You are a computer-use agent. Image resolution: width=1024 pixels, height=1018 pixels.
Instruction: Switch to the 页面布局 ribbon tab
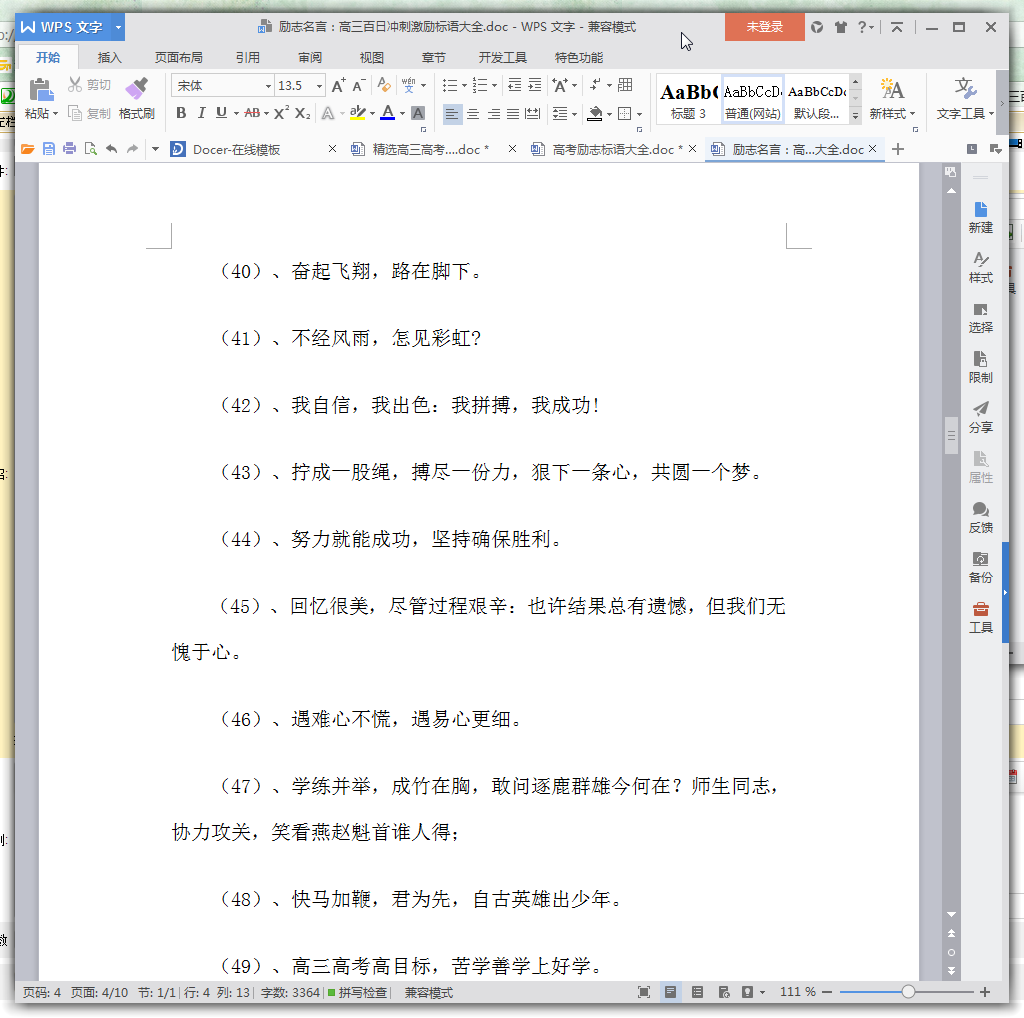[x=178, y=57]
